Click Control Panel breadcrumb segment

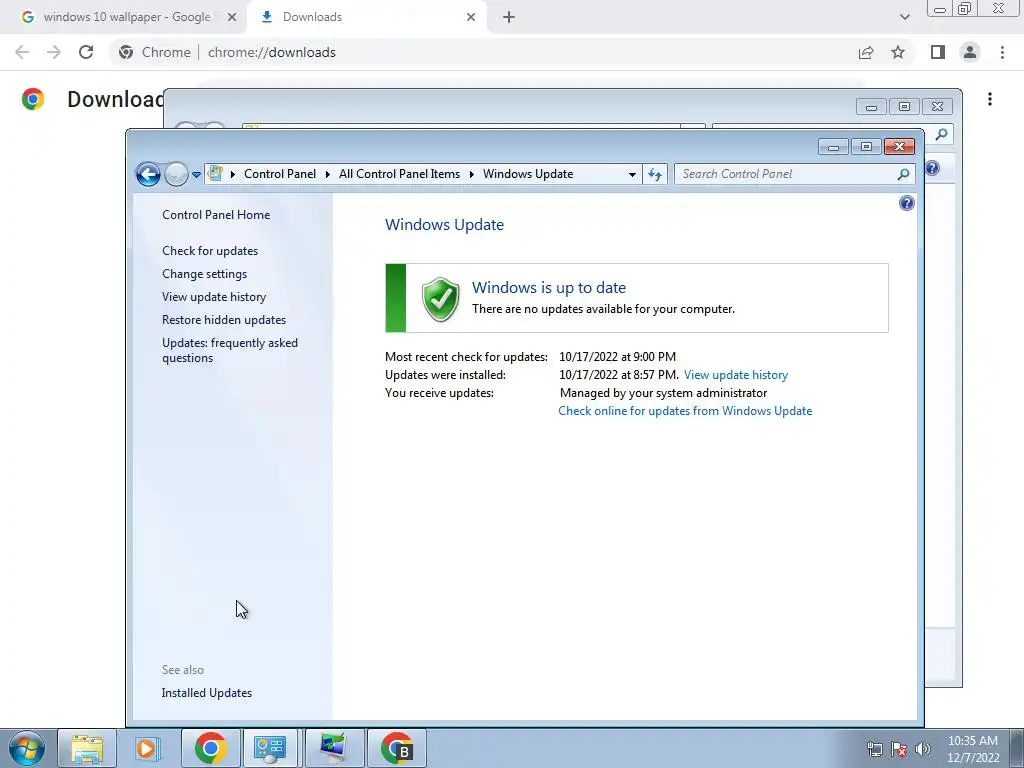[x=280, y=174]
